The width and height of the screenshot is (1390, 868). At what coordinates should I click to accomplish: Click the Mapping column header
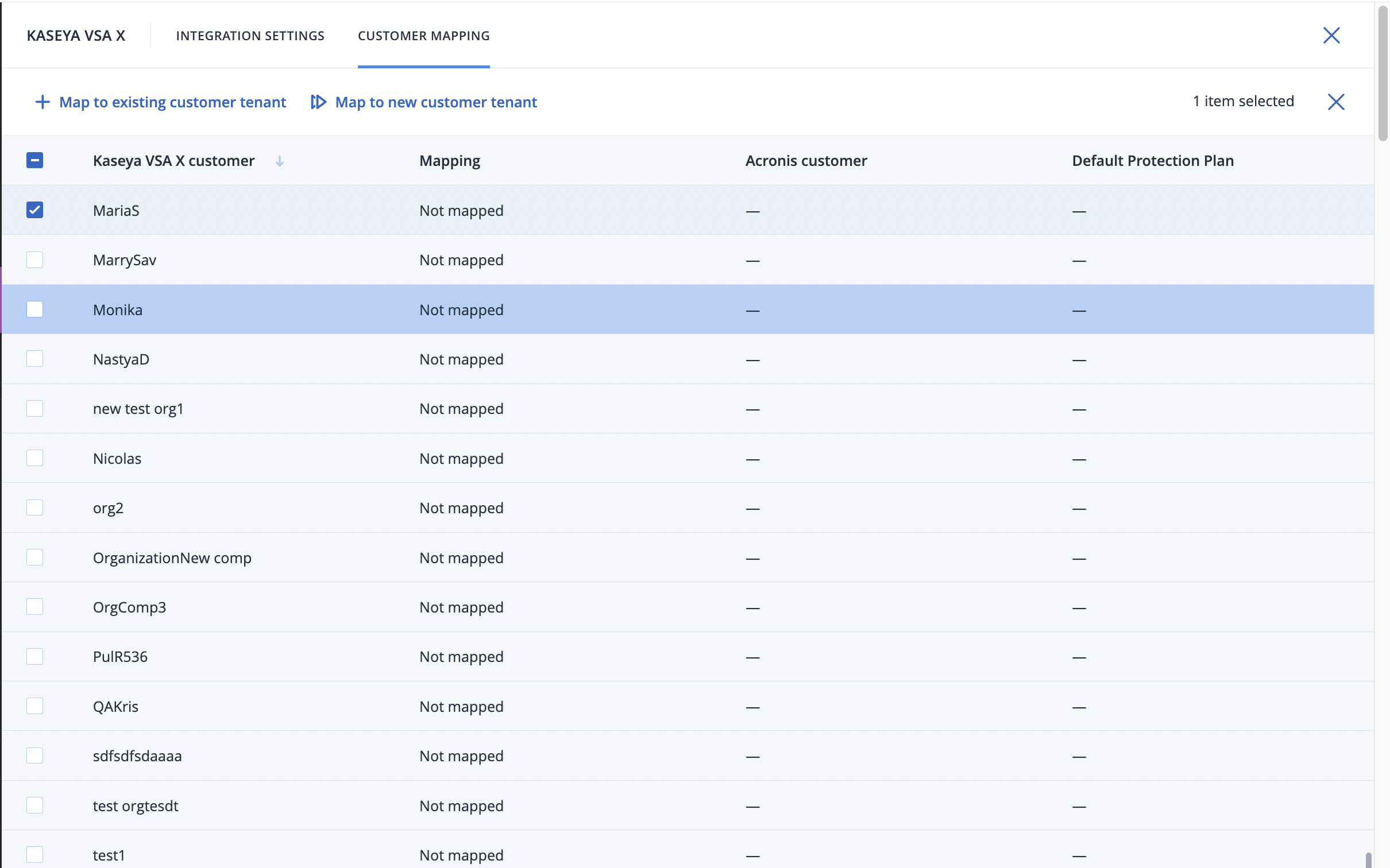tap(450, 161)
